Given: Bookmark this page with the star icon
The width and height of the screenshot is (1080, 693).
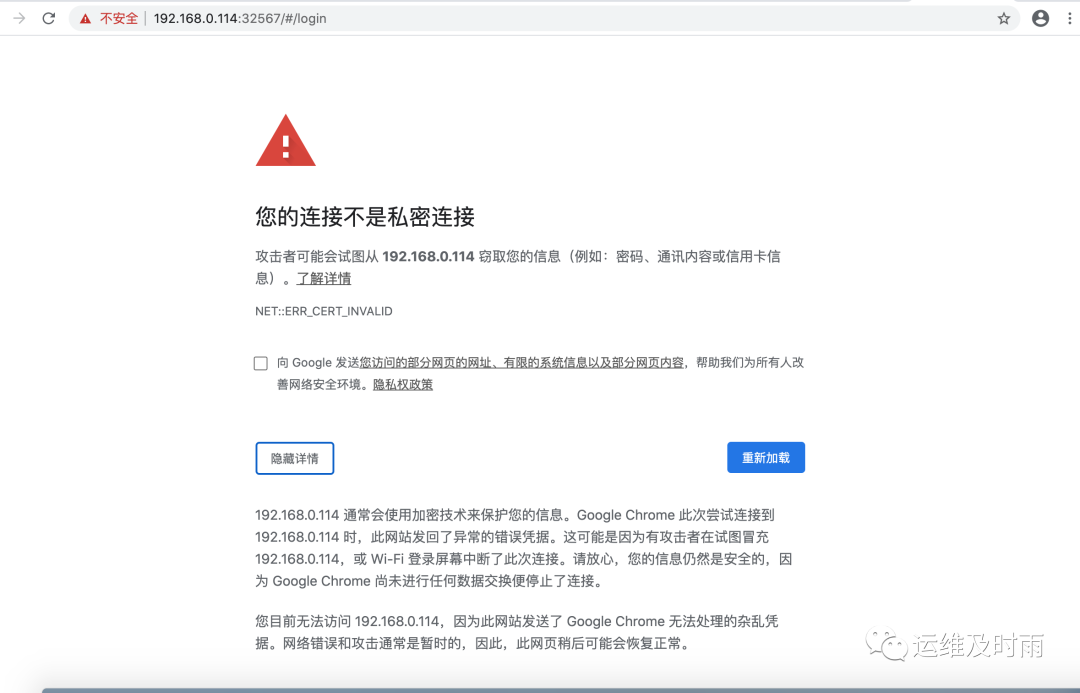Looking at the screenshot, I should tap(1004, 19).
